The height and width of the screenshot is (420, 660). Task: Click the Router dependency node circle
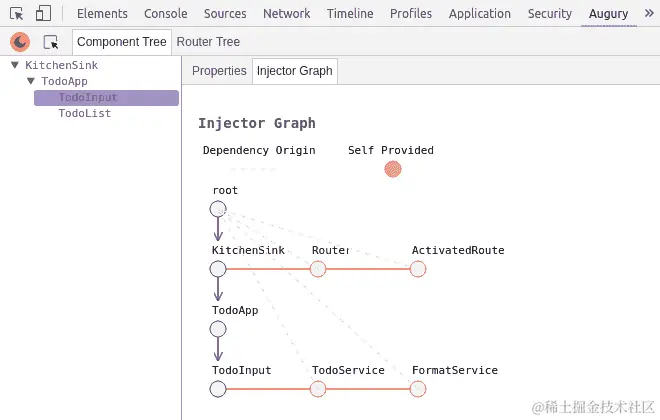click(x=318, y=269)
